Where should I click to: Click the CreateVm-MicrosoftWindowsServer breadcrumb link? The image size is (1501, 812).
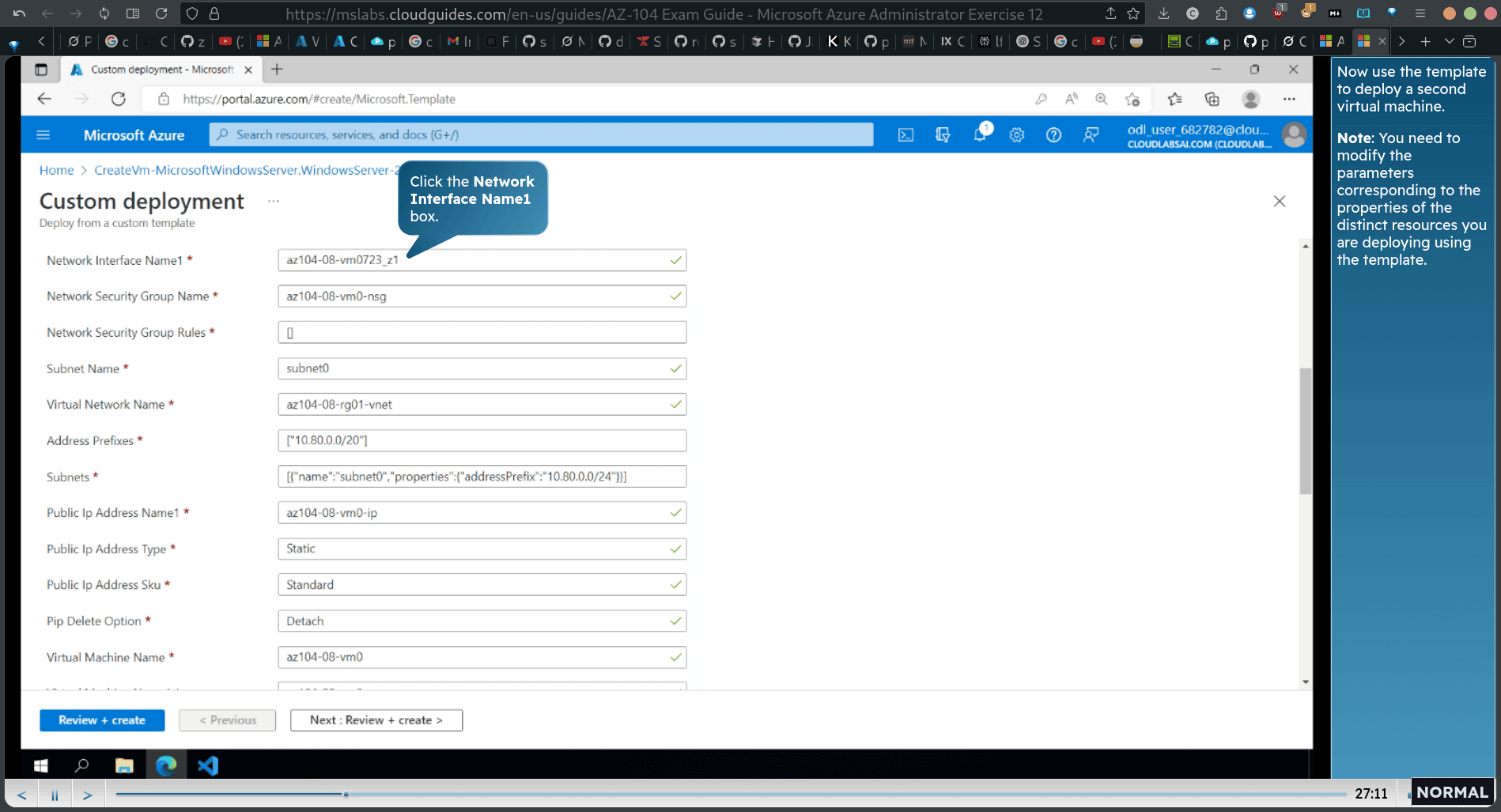click(x=247, y=170)
